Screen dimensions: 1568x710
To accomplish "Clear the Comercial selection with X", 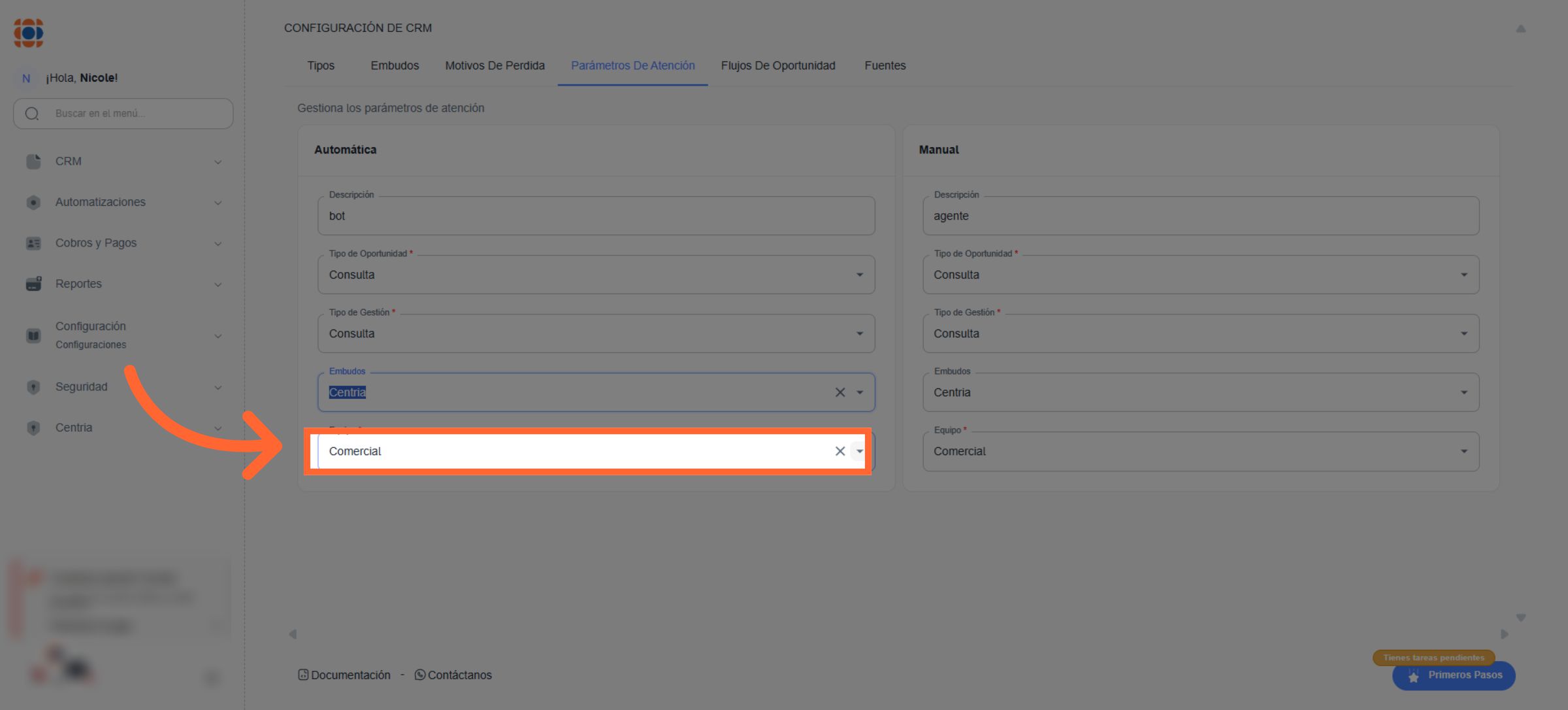I will 840,451.
